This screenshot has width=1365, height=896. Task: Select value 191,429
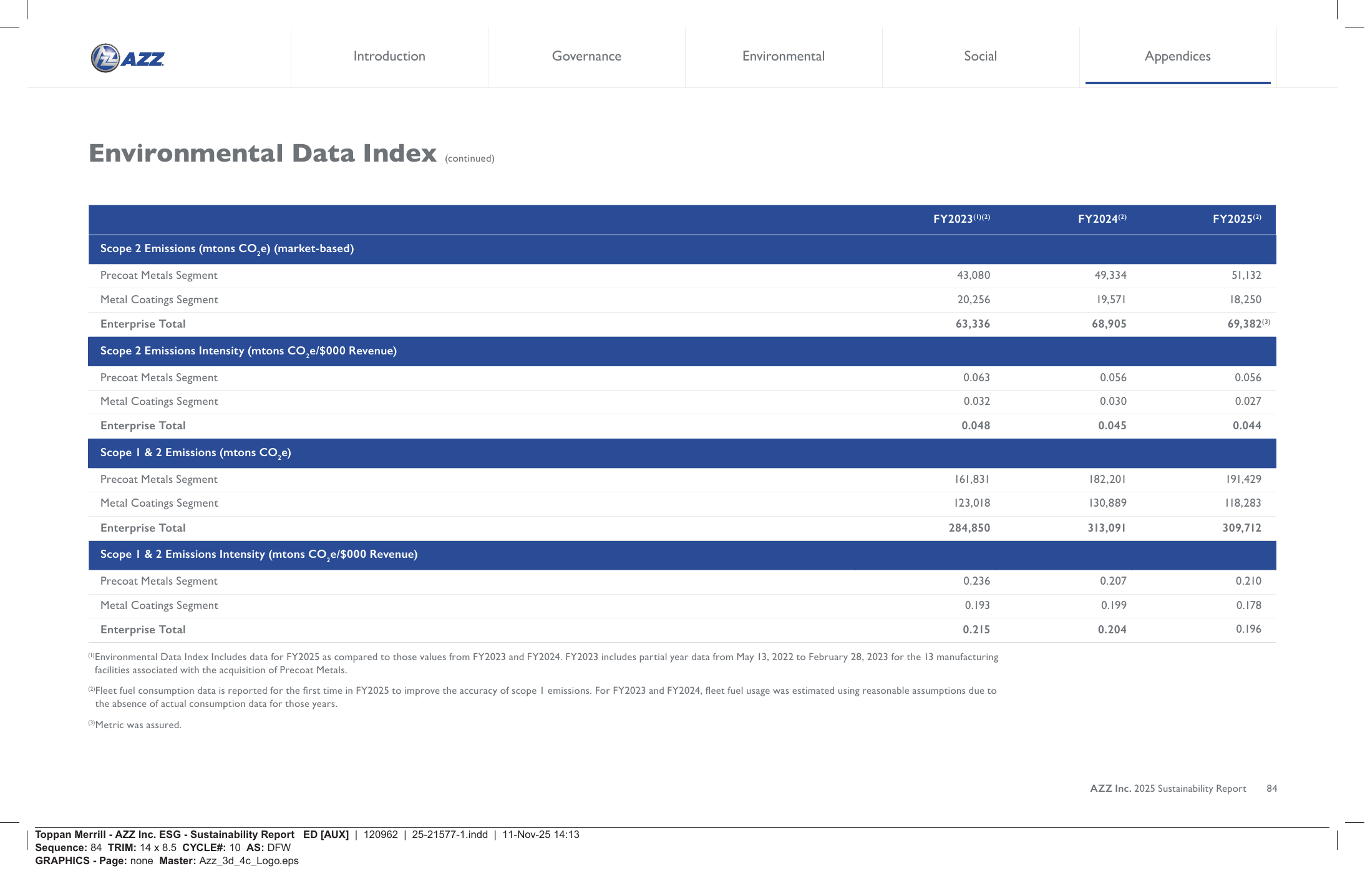(x=1243, y=479)
